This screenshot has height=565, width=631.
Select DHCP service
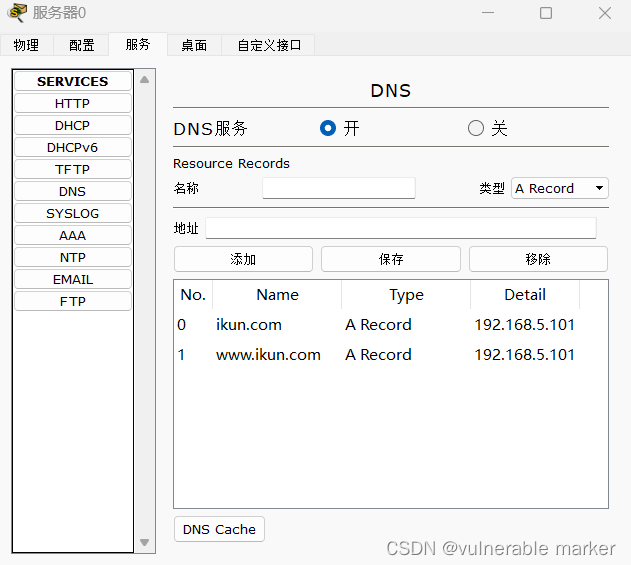(73, 126)
